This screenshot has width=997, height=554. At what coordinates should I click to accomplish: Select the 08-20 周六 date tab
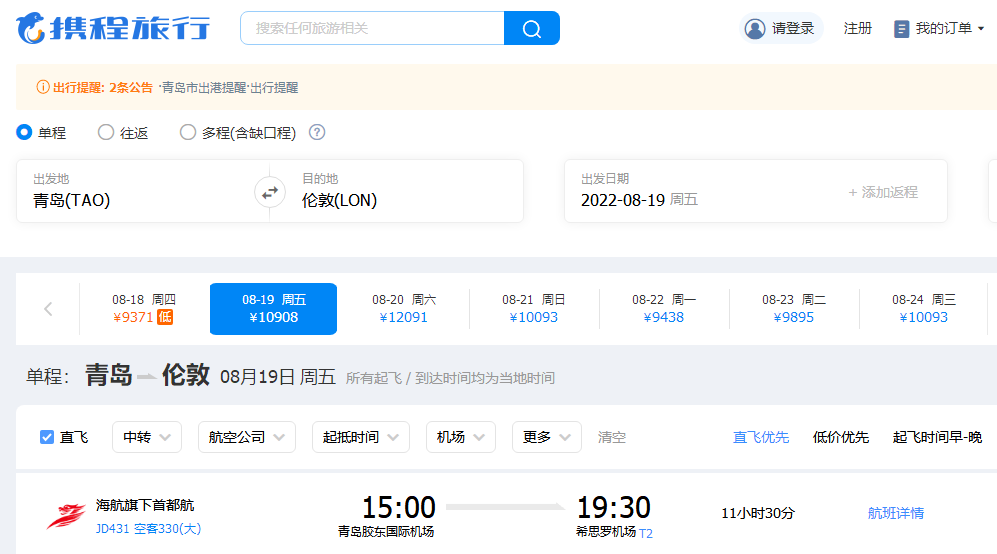[404, 308]
